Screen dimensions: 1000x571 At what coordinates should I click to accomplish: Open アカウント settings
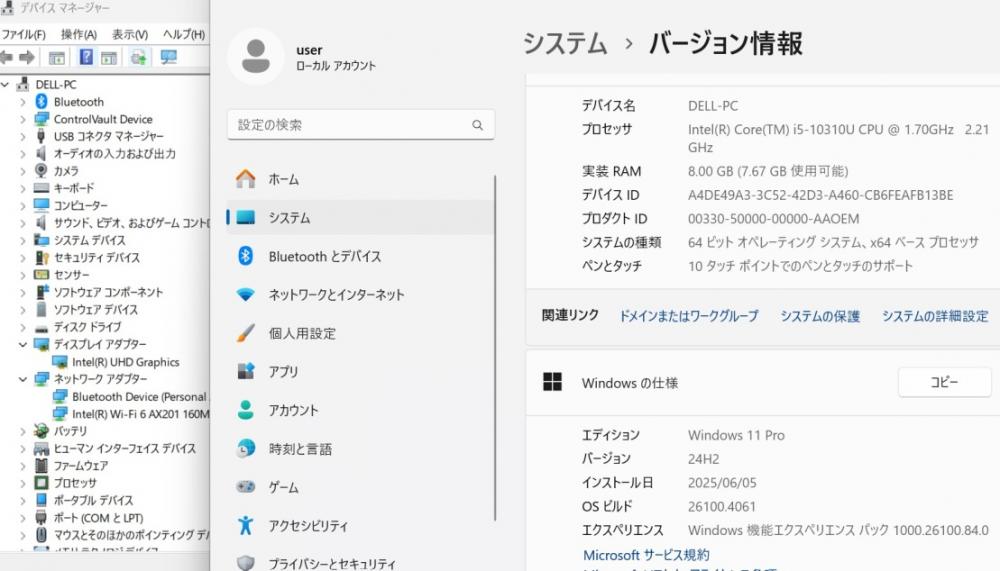tap(360, 410)
